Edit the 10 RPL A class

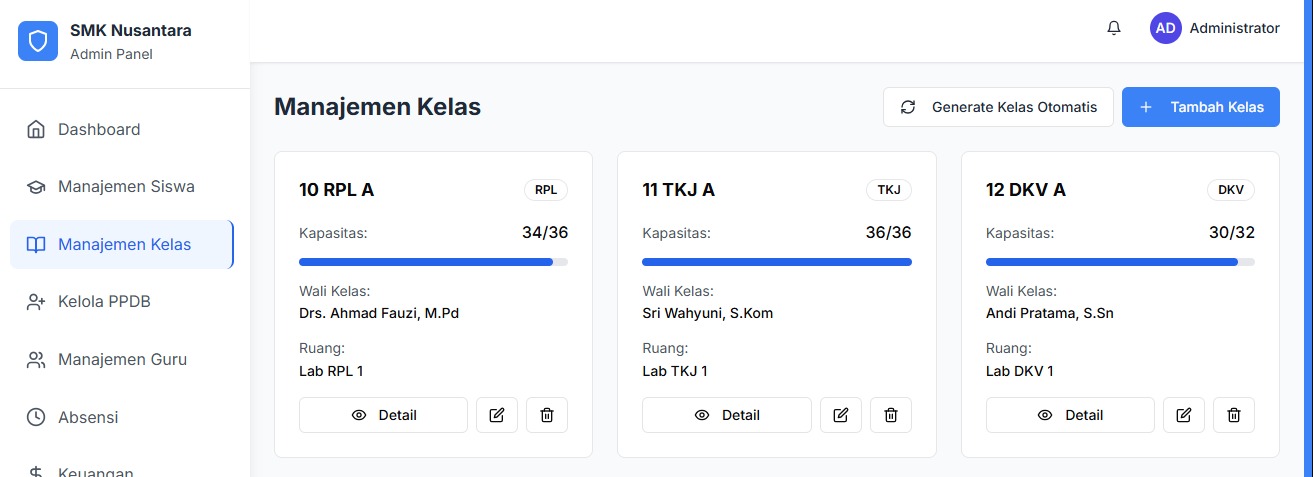pos(497,415)
